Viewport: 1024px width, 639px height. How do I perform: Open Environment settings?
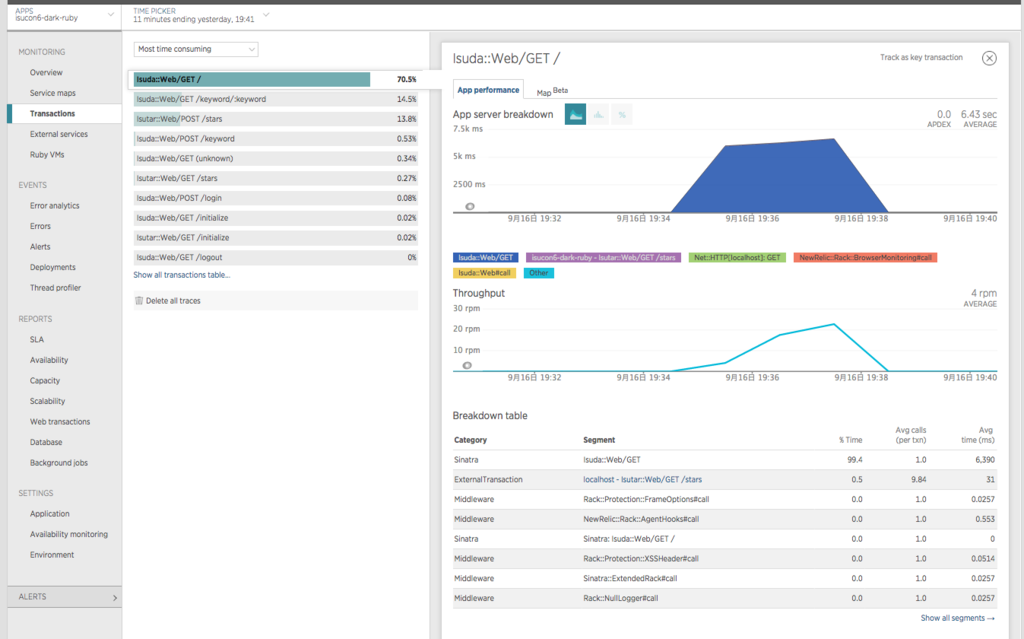coord(52,555)
